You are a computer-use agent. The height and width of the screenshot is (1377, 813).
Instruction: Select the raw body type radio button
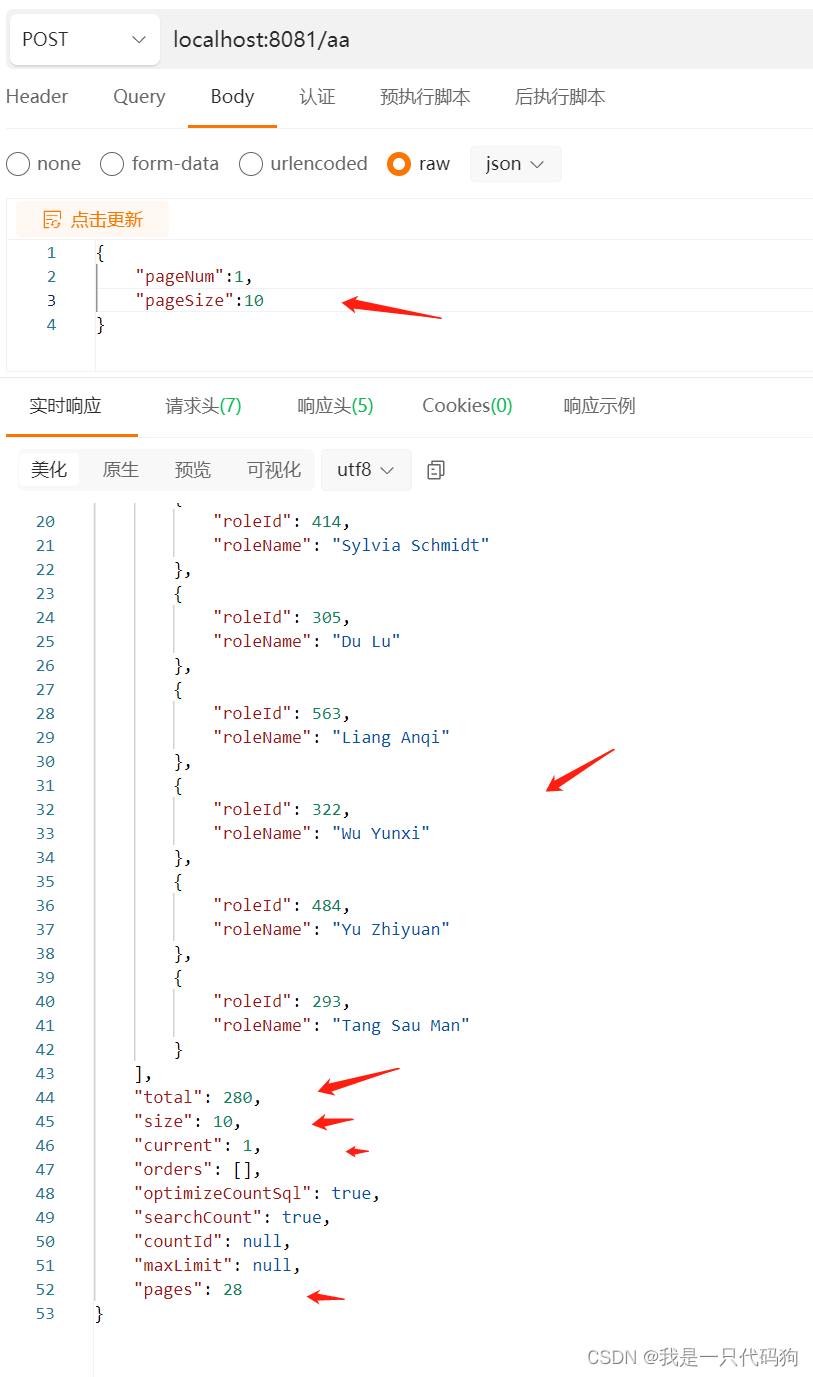(x=398, y=163)
